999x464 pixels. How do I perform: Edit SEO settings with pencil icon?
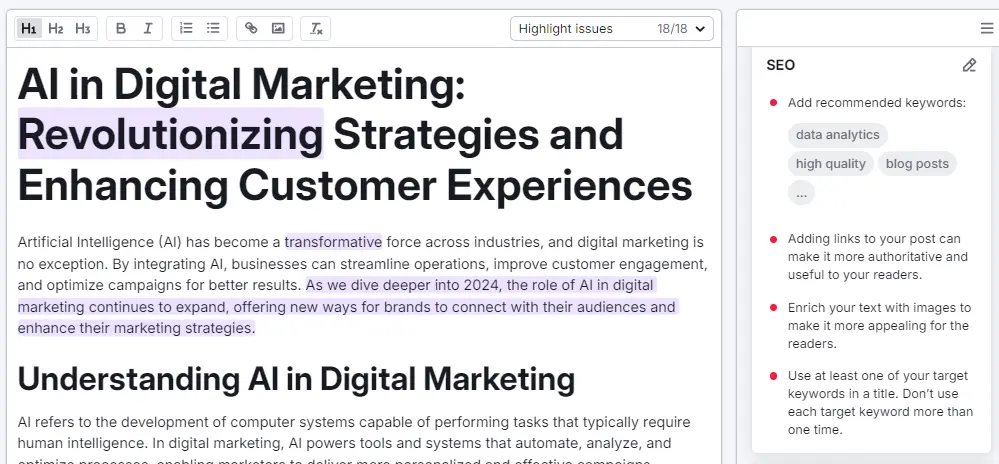pos(968,66)
